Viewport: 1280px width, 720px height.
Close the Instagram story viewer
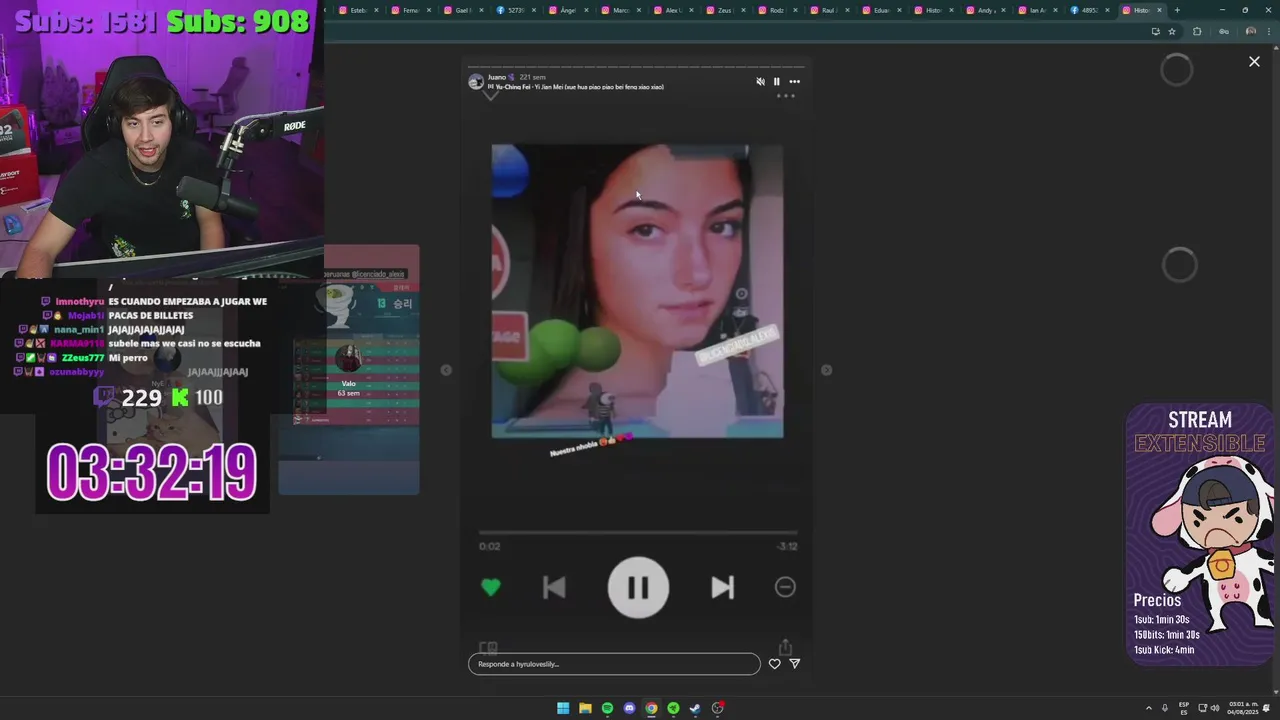(1254, 62)
